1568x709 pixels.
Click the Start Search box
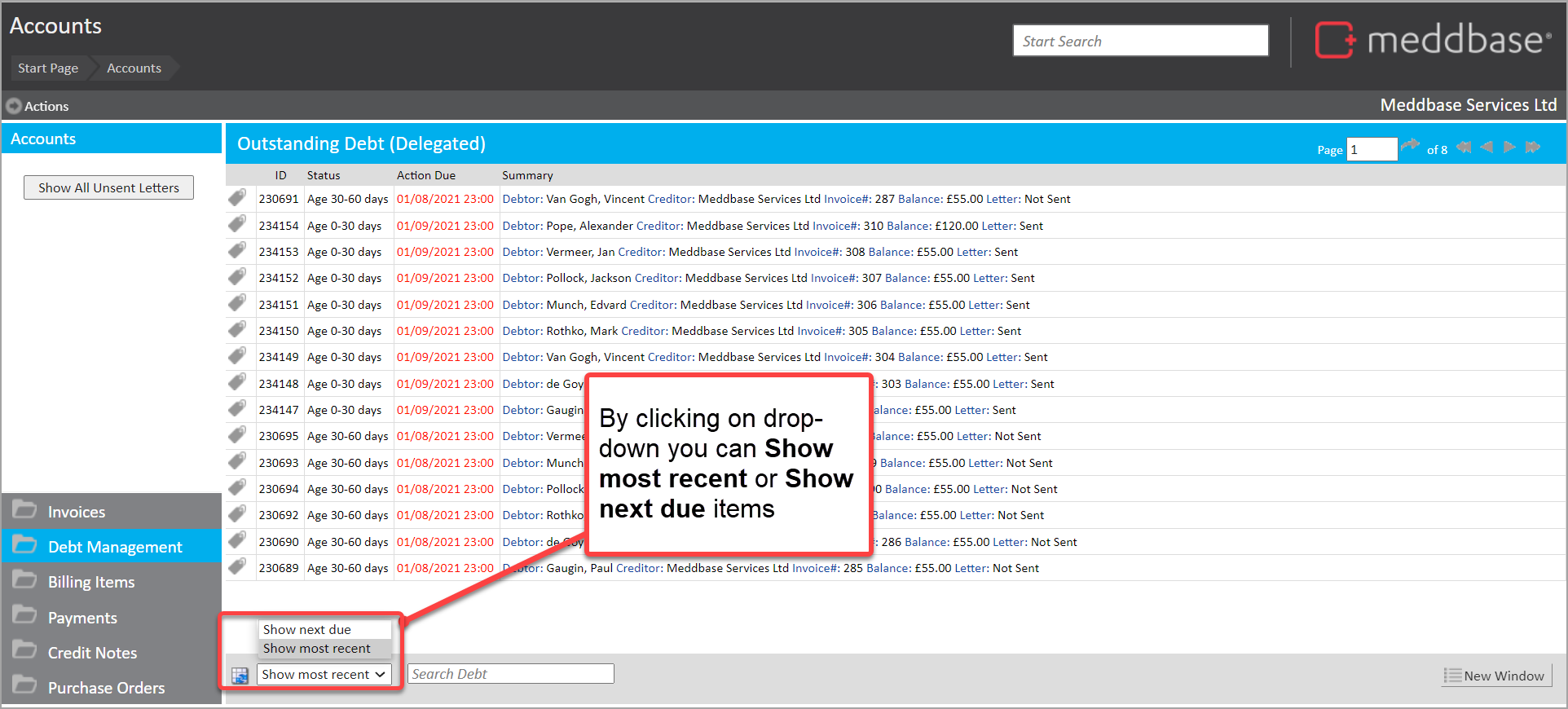pos(1139,41)
